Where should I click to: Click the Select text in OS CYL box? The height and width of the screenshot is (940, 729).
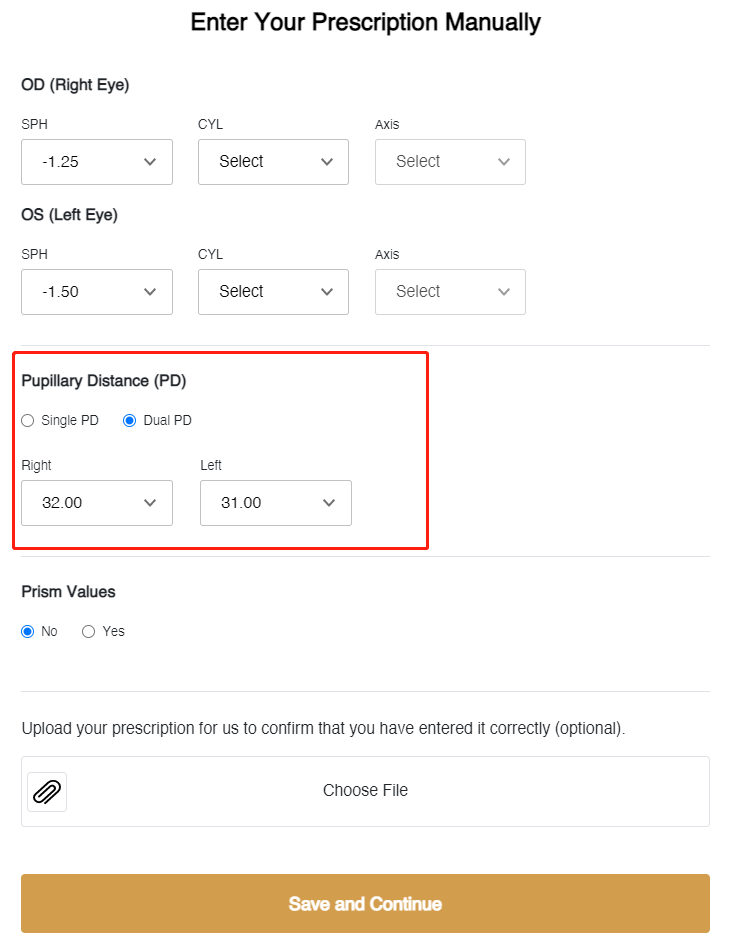241,292
